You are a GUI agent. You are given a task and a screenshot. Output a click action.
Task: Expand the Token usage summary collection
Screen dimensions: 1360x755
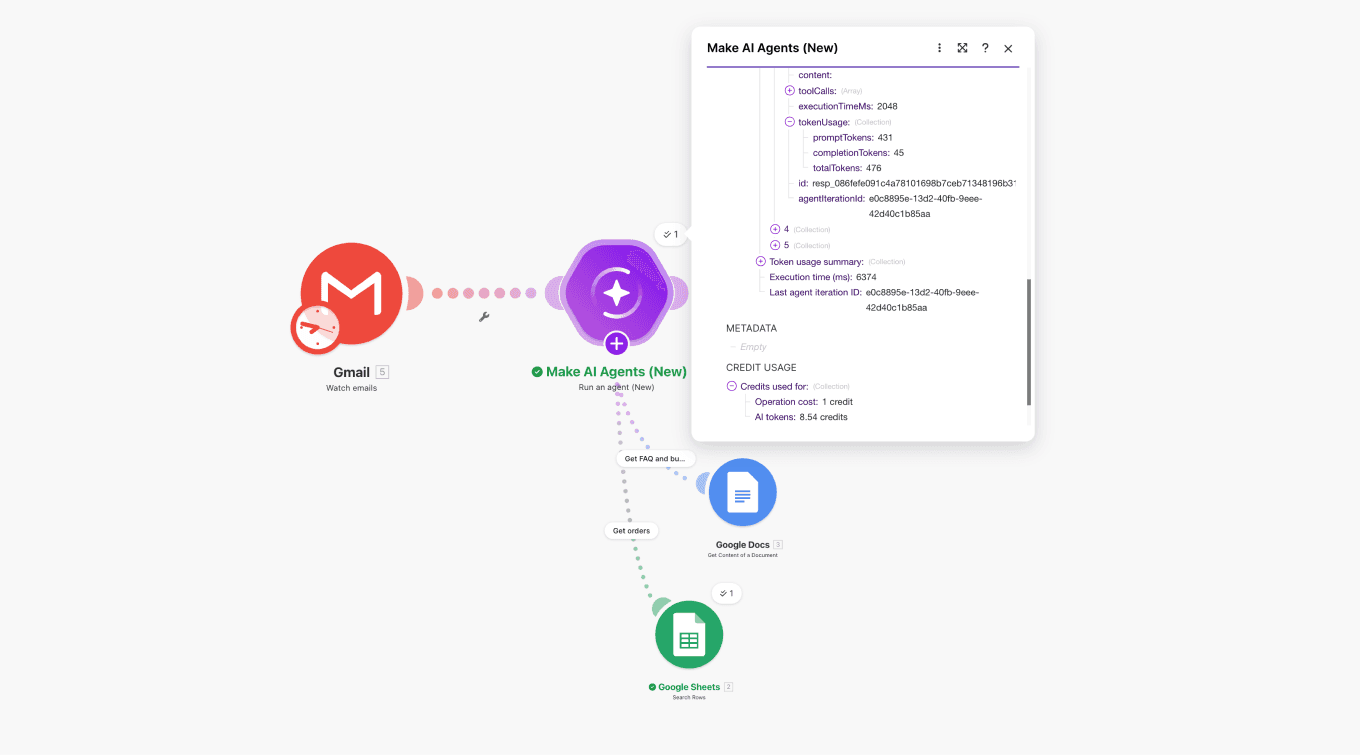tap(760, 261)
